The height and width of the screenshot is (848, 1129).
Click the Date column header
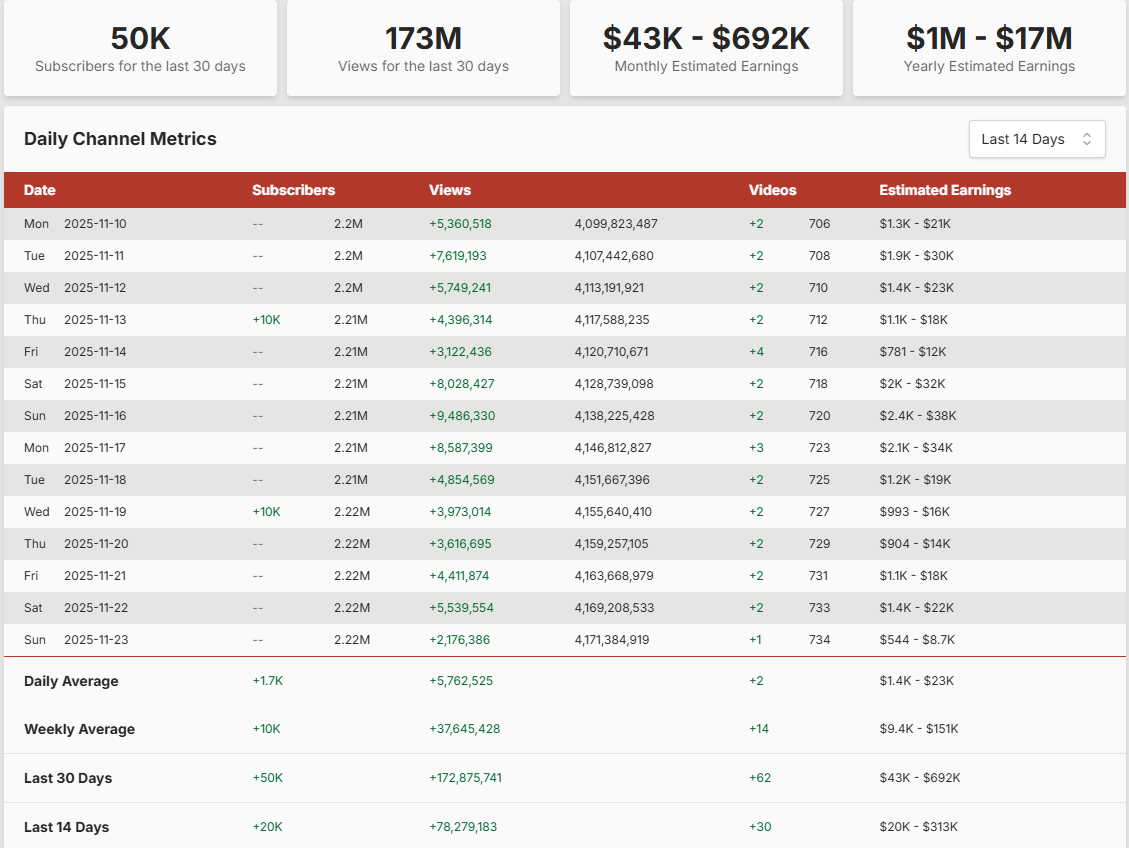click(40, 190)
